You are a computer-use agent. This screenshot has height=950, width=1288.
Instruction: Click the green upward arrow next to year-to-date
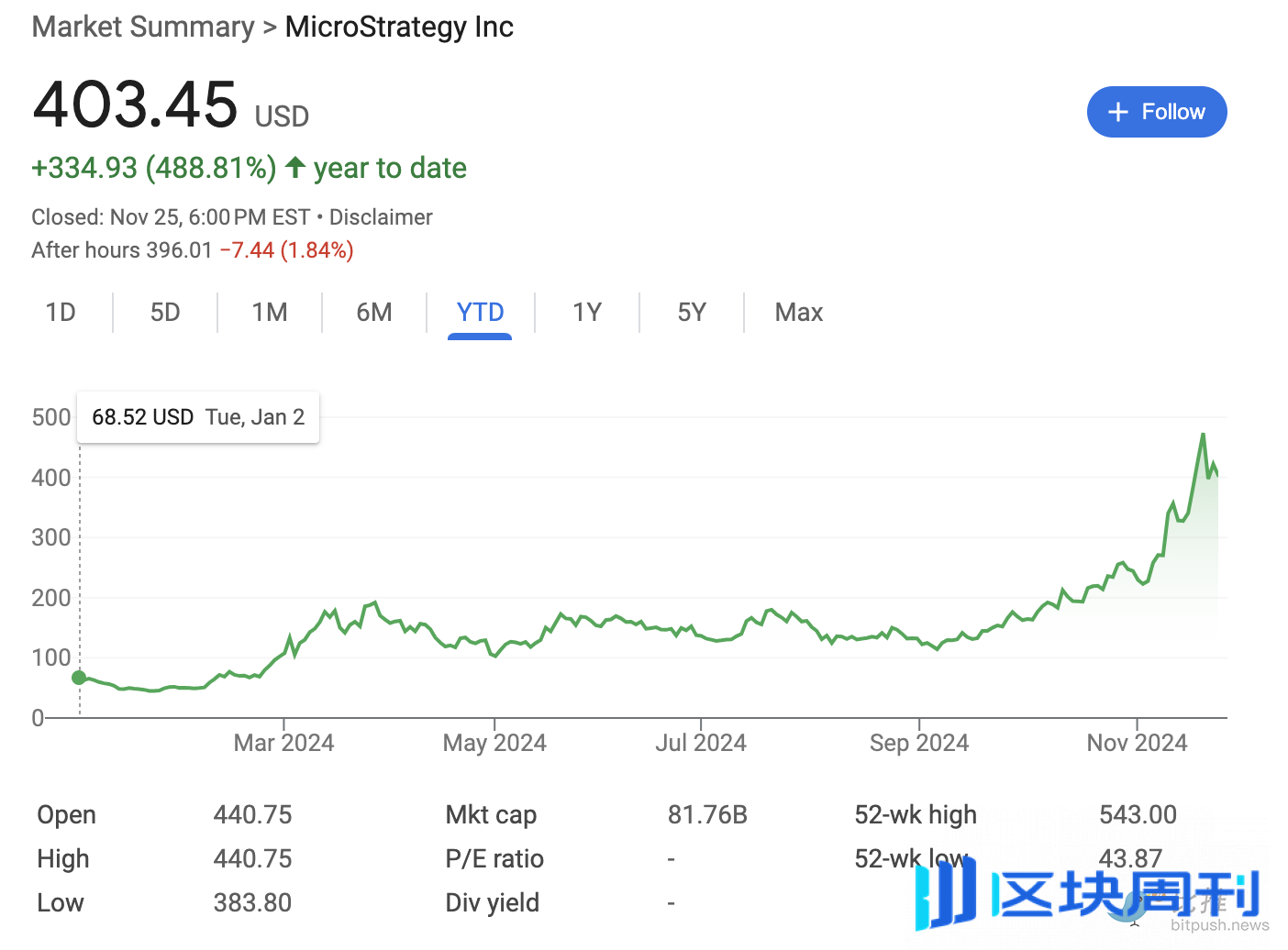point(294,167)
